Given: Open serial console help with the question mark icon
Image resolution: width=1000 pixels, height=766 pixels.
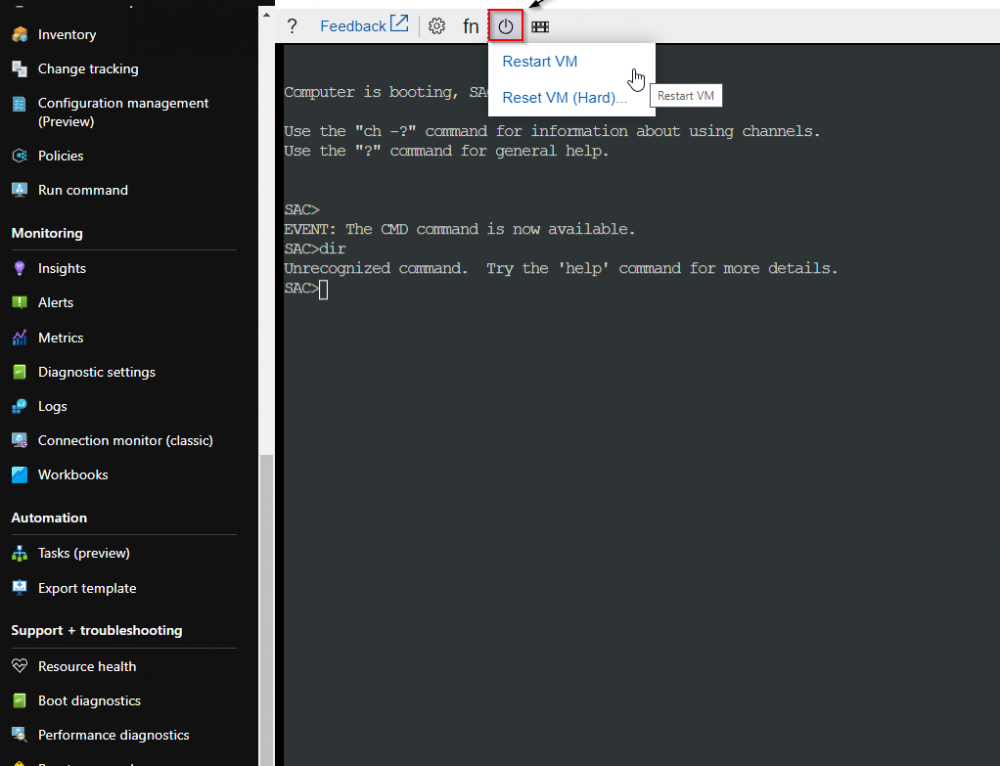Looking at the screenshot, I should [x=291, y=26].
